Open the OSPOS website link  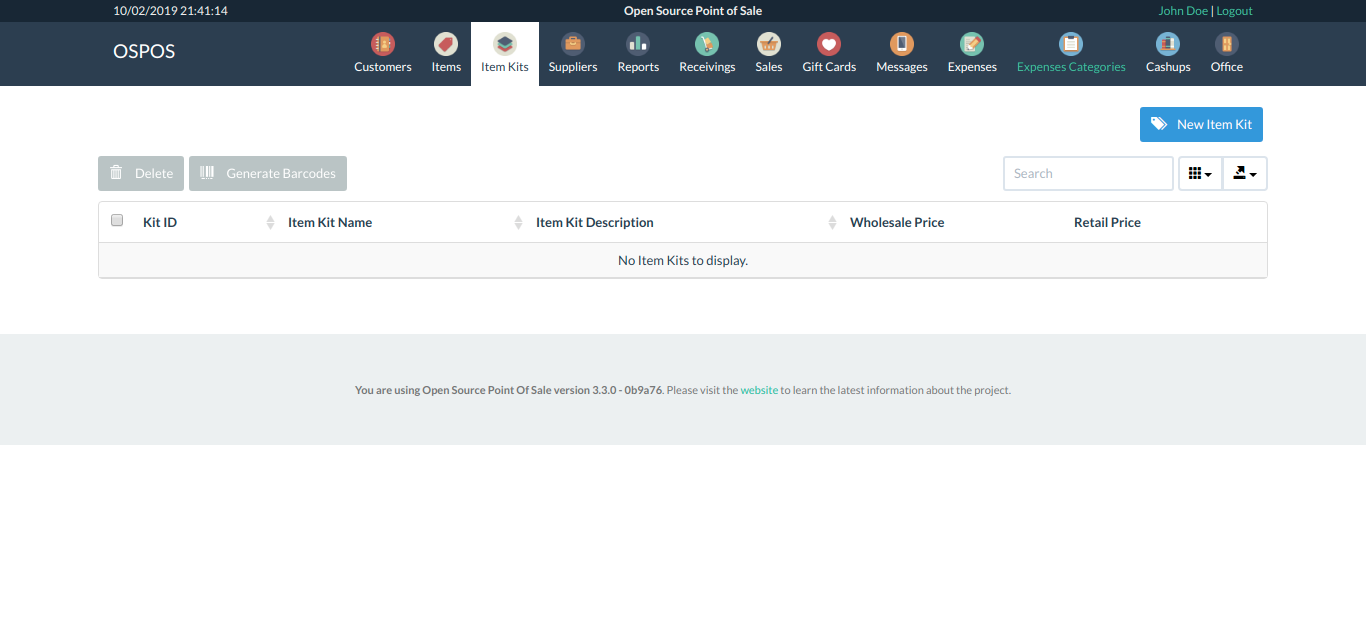pyautogui.click(x=758, y=389)
